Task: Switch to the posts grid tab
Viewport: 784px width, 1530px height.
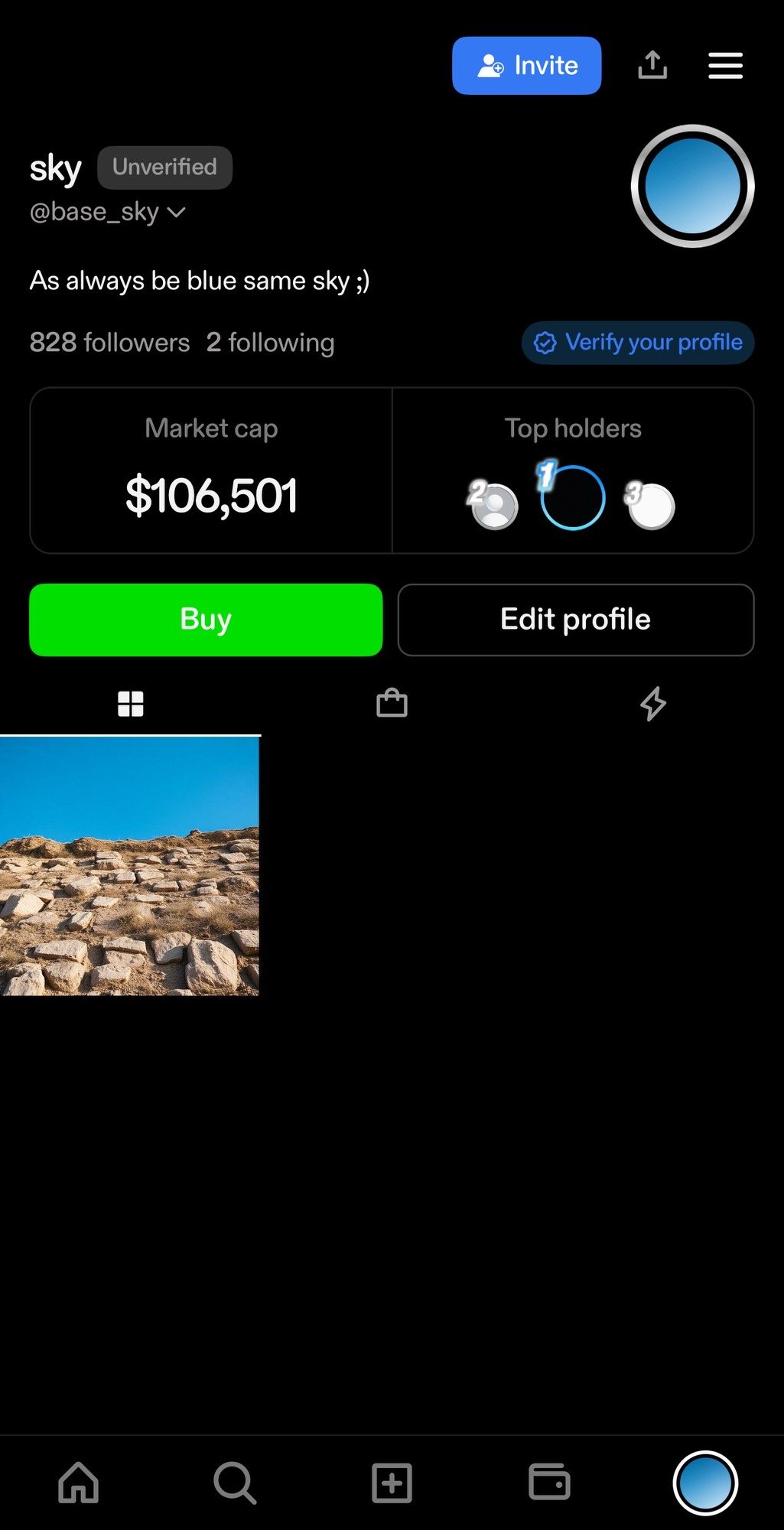Action: tap(131, 703)
